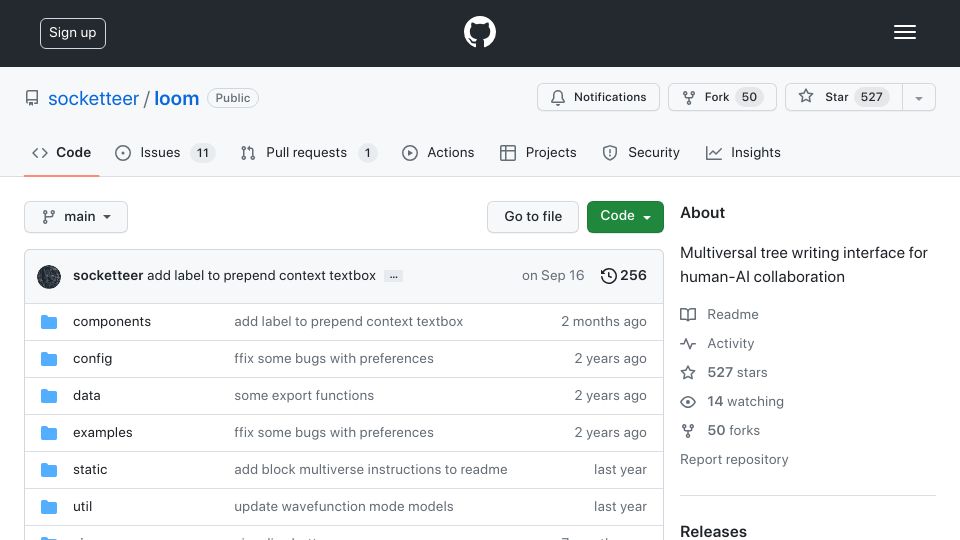
Task: Open the Actions tab
Action: 438,152
